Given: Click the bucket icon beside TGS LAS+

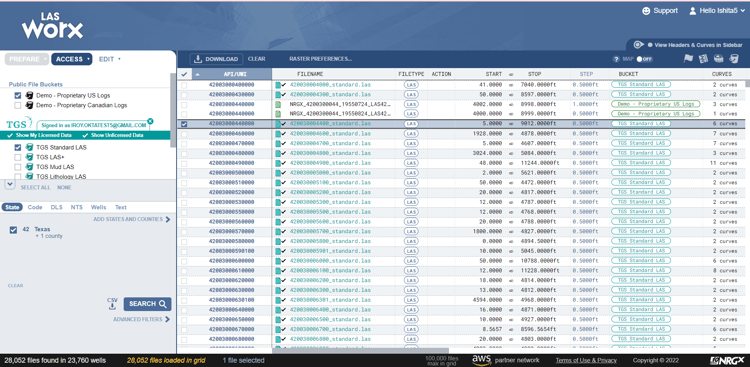Looking at the screenshot, I should (29, 157).
